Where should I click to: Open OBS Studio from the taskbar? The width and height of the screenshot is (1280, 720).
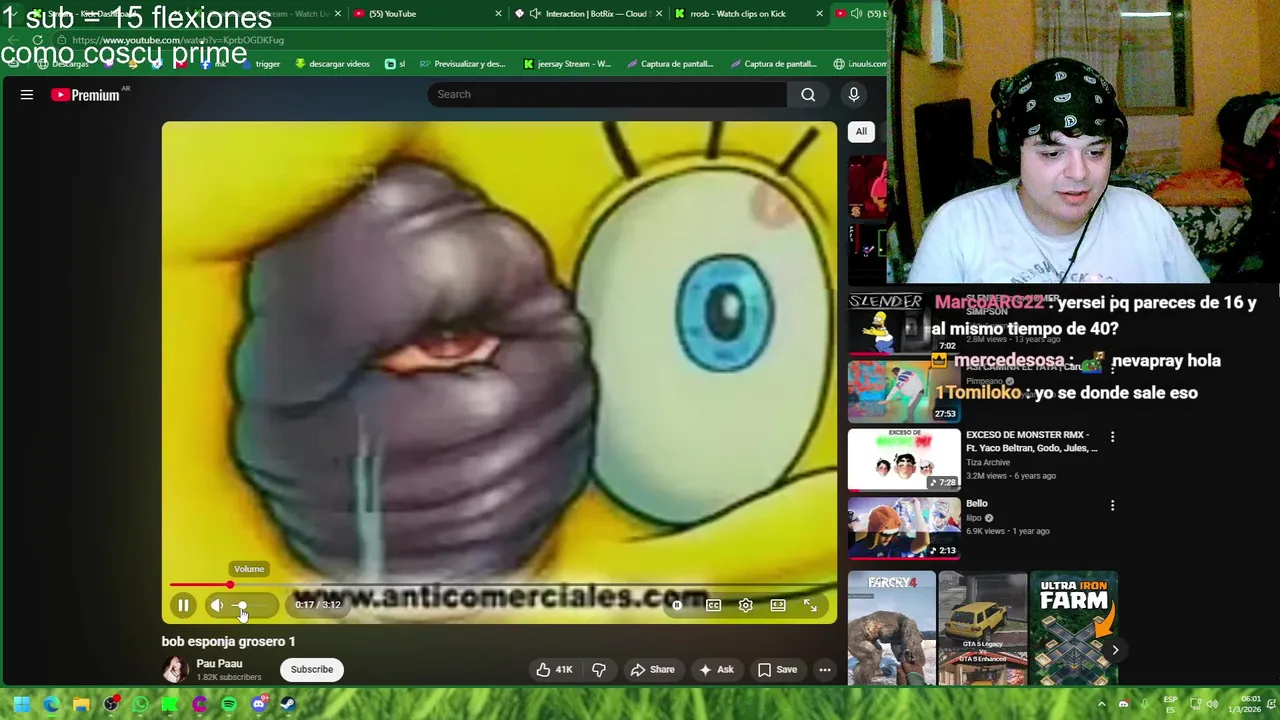[x=111, y=704]
